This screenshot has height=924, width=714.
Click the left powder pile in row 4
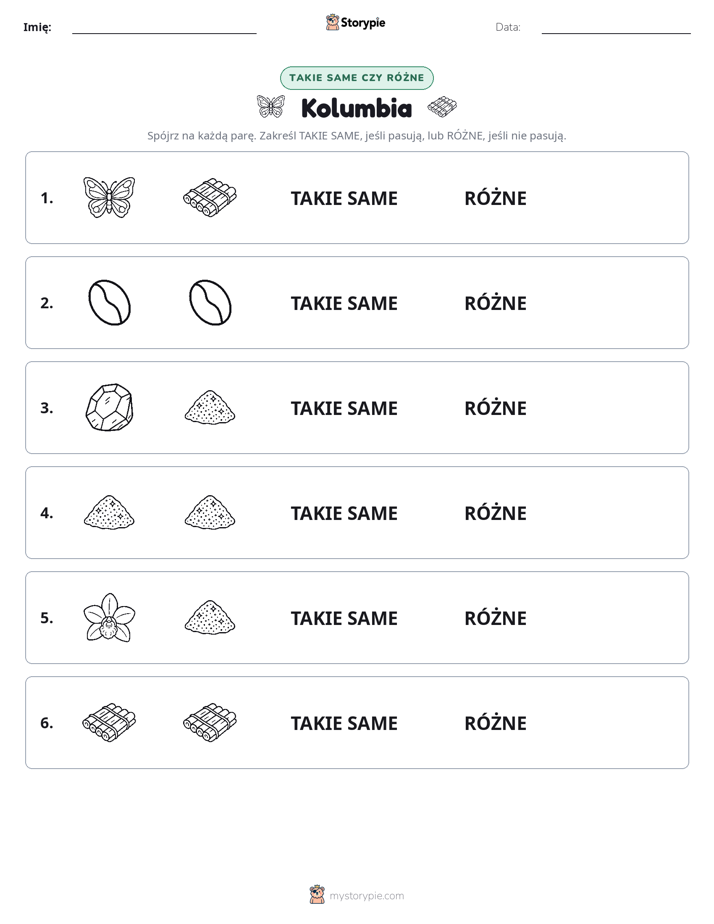[109, 512]
